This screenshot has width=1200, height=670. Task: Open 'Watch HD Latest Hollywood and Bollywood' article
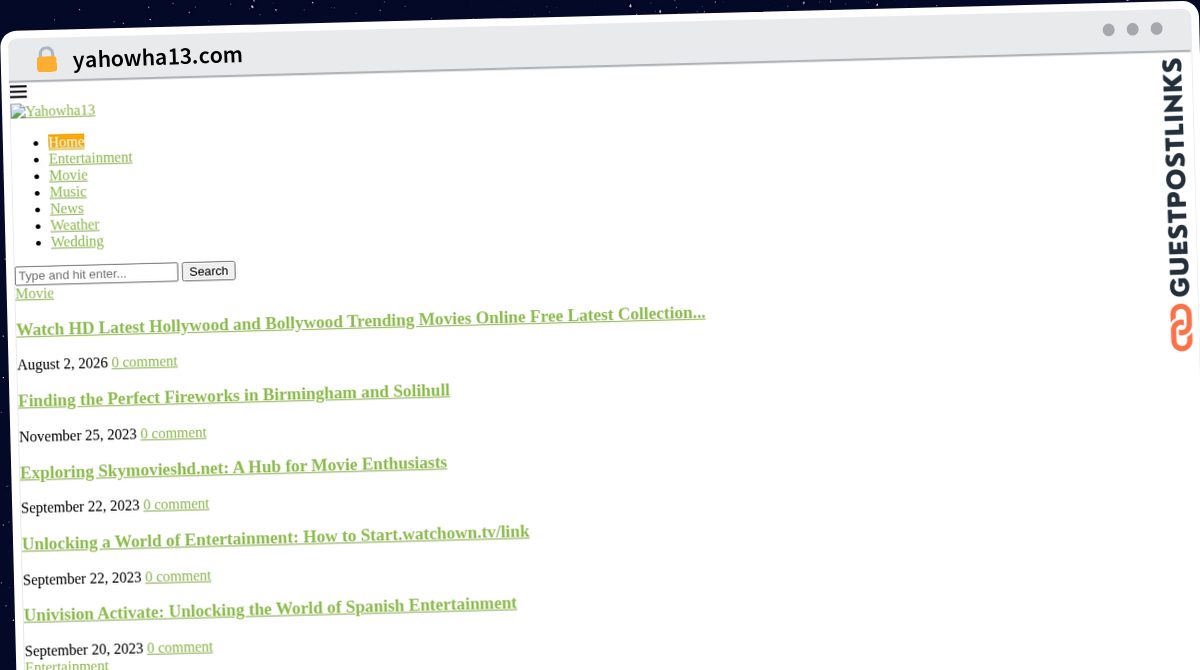coord(362,320)
